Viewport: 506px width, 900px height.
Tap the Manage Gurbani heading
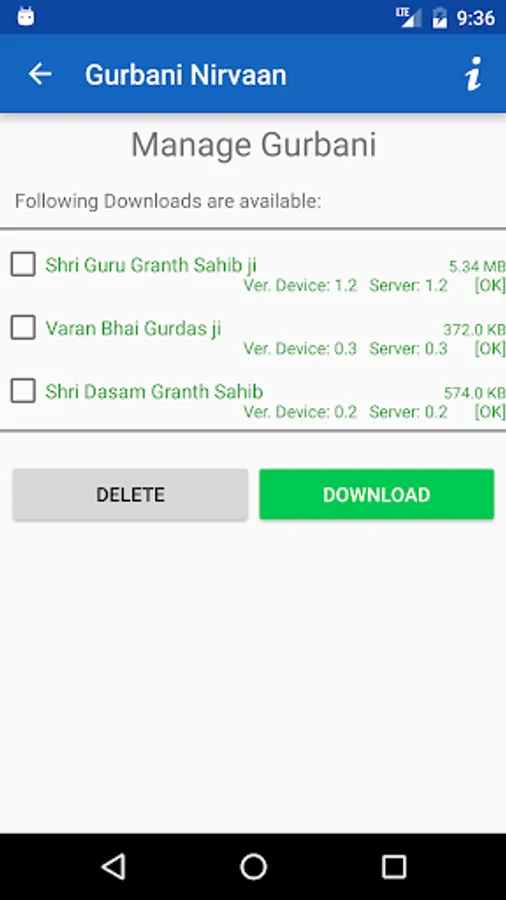[x=254, y=145]
